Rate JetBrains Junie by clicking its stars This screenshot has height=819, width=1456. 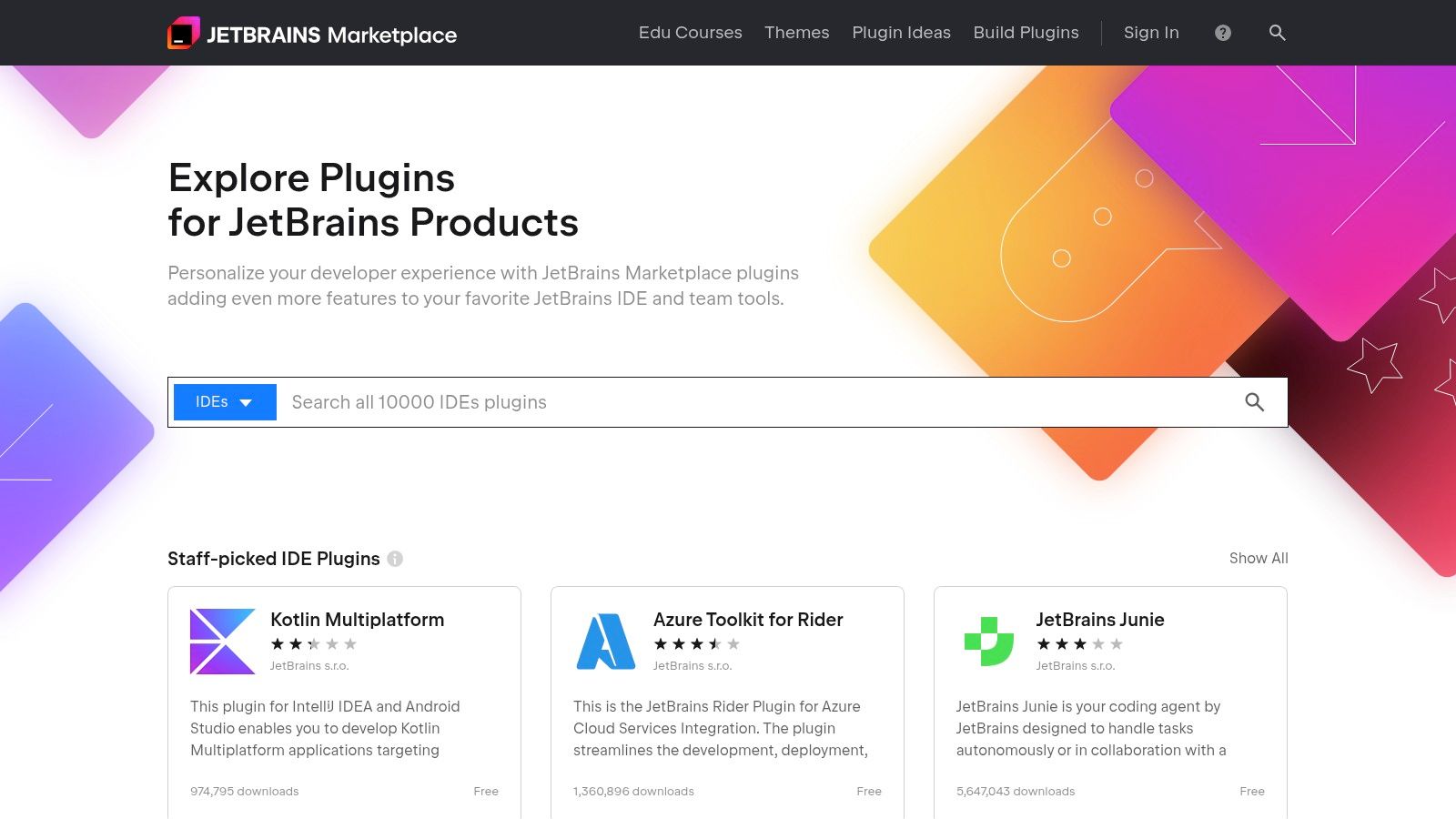point(1078,644)
